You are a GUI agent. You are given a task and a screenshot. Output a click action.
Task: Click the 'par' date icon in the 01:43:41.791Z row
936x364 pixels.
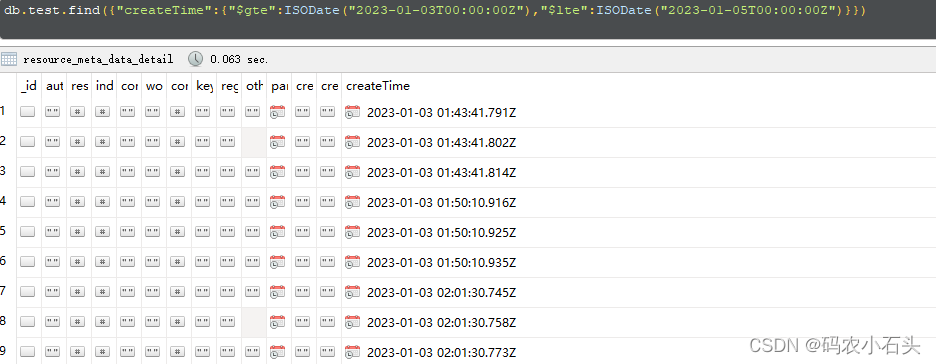(278, 112)
